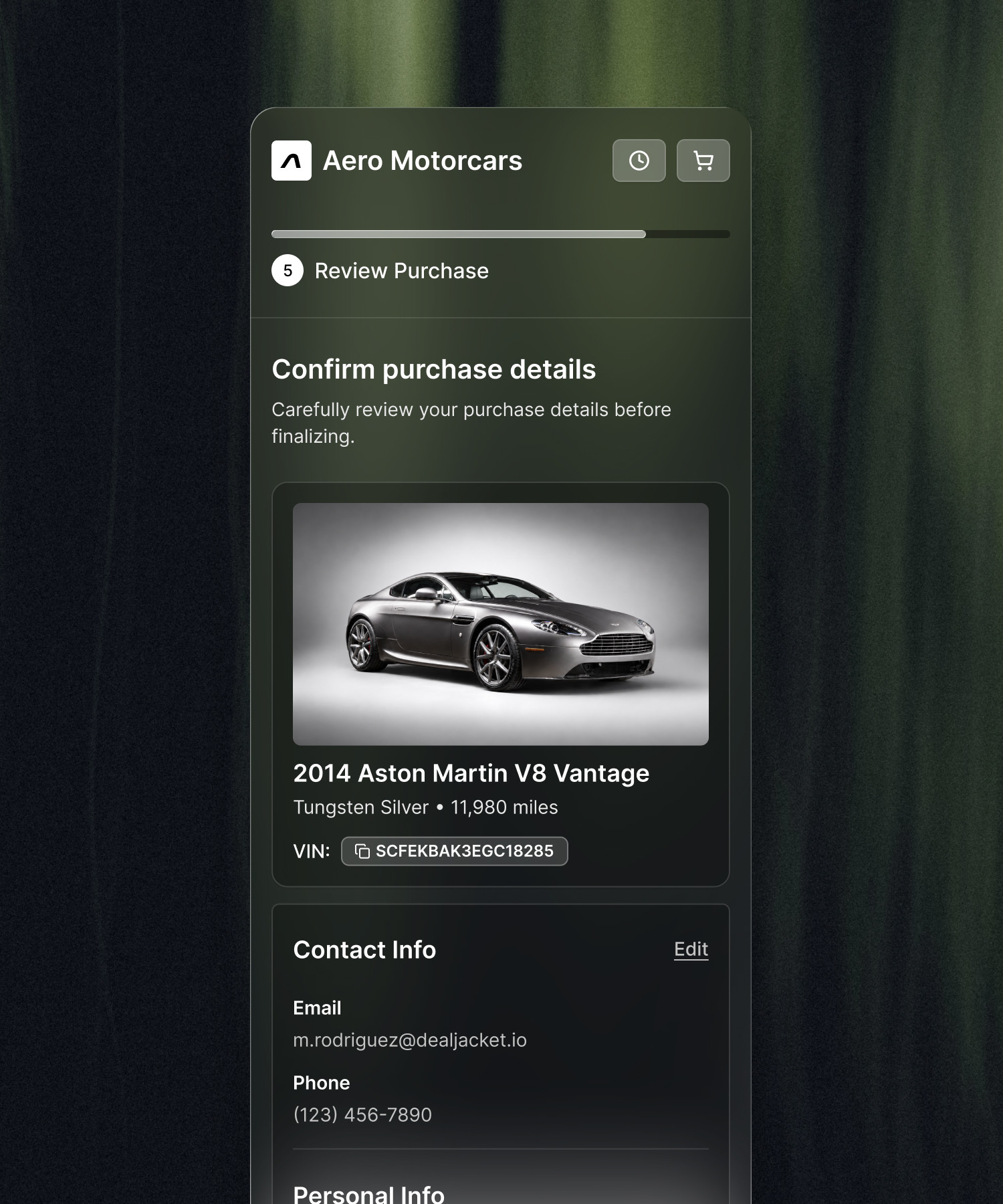Click the phone number (123) 456-7890
The image size is (1003, 1204).
362,1114
